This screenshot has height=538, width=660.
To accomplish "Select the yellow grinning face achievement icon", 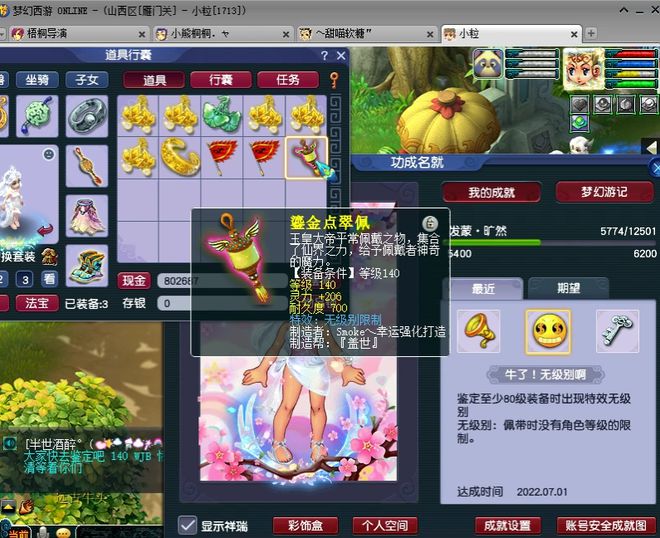I will click(548, 331).
